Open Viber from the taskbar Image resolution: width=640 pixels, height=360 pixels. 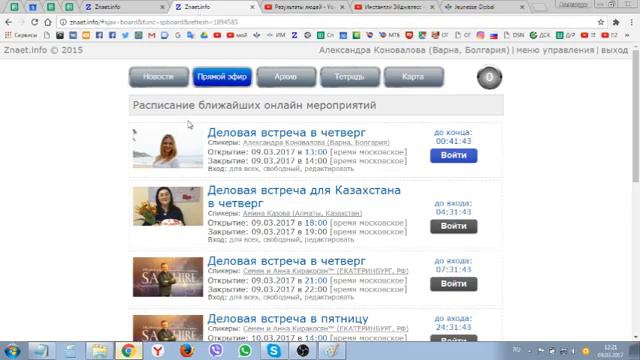(x=216, y=351)
